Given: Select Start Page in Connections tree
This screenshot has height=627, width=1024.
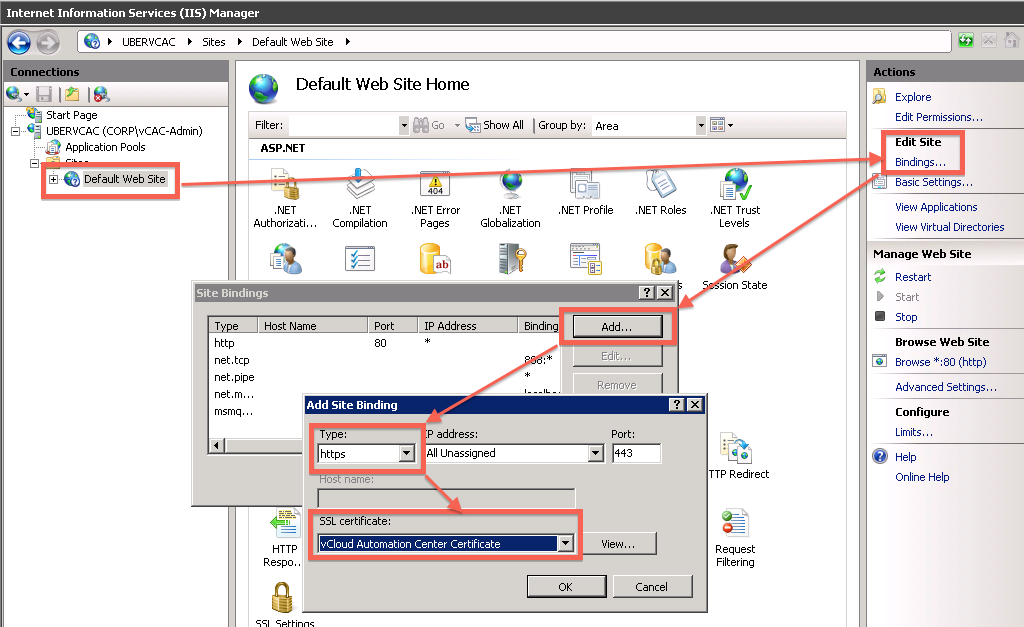Looking at the screenshot, I should 71,115.
